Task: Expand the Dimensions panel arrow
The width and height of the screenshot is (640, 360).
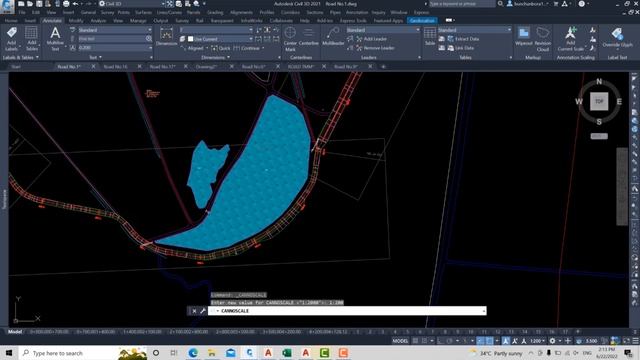Action: pyautogui.click(x=229, y=58)
